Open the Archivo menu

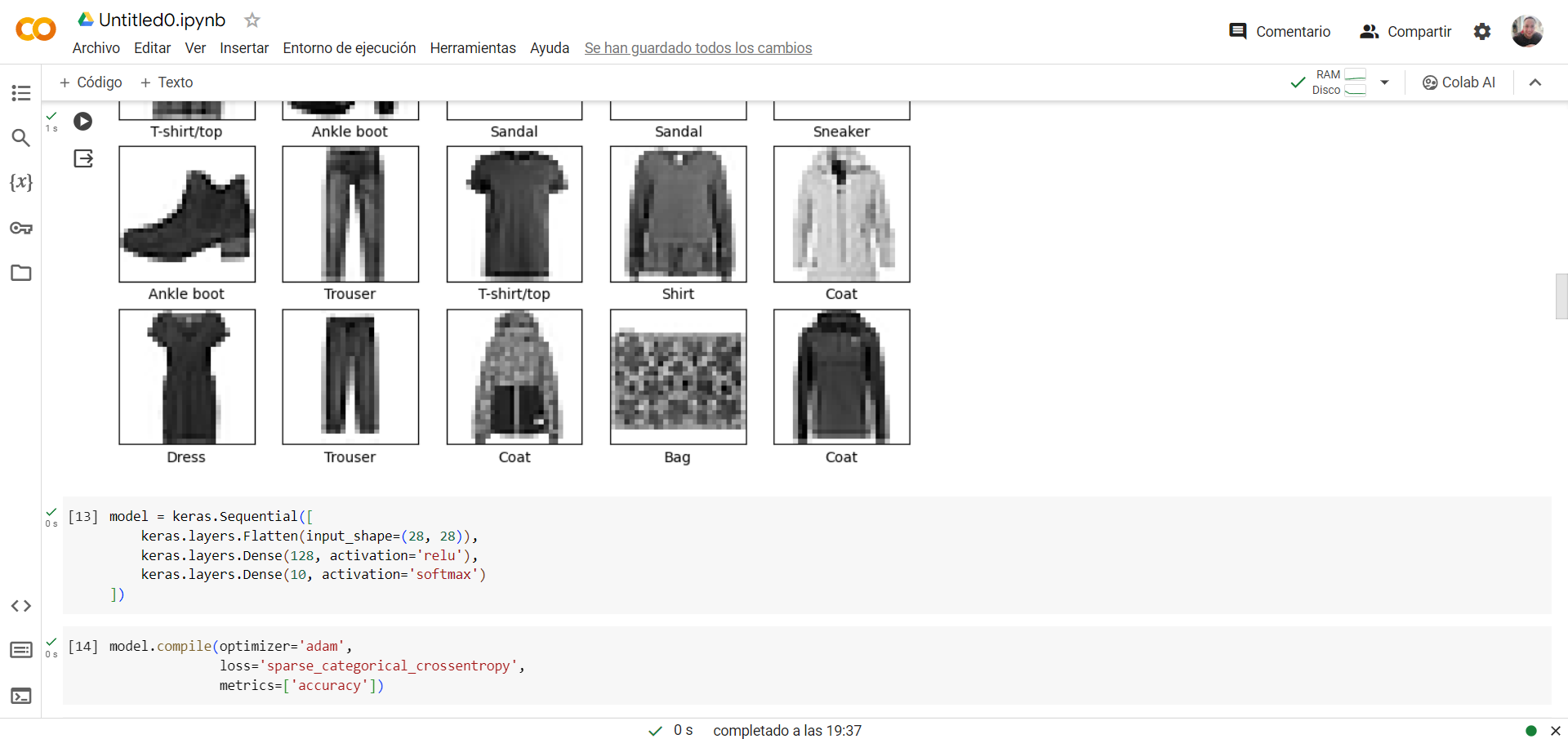click(96, 48)
